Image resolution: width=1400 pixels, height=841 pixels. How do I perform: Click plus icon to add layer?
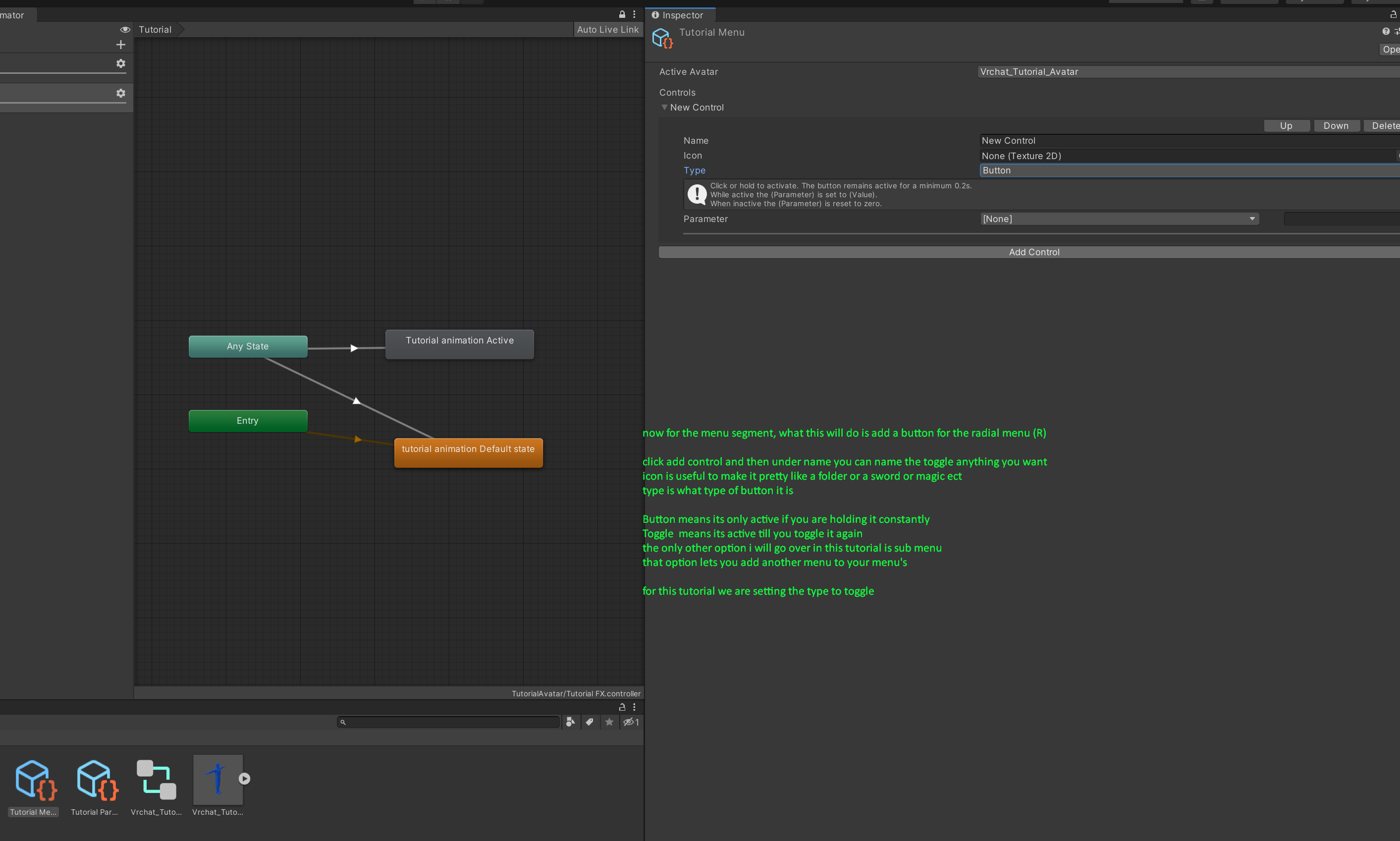click(x=121, y=45)
